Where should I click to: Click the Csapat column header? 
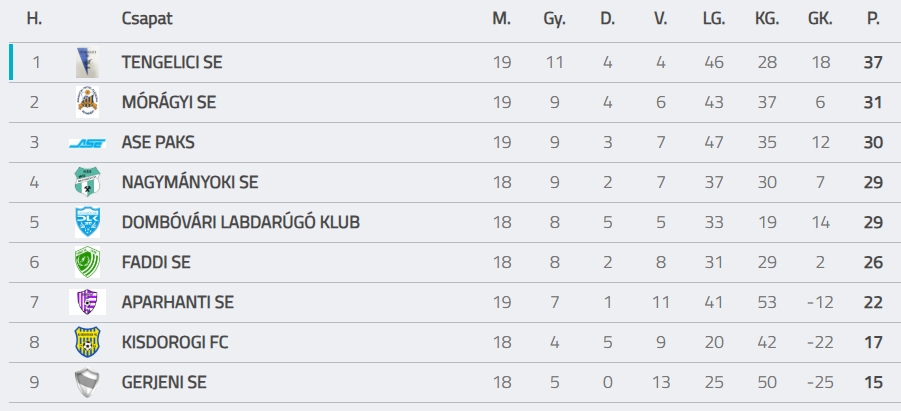point(147,19)
